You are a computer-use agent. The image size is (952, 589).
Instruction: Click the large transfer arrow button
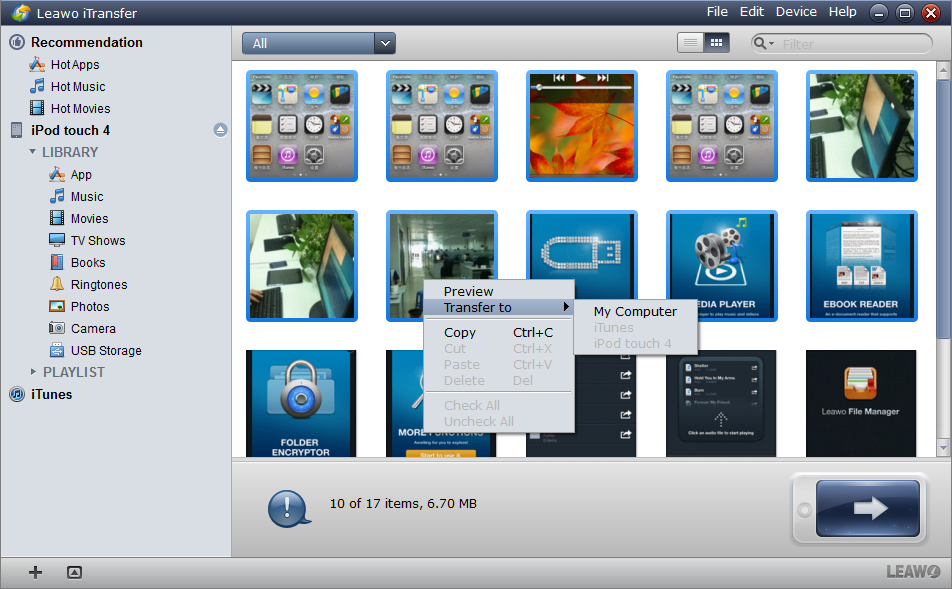point(868,508)
